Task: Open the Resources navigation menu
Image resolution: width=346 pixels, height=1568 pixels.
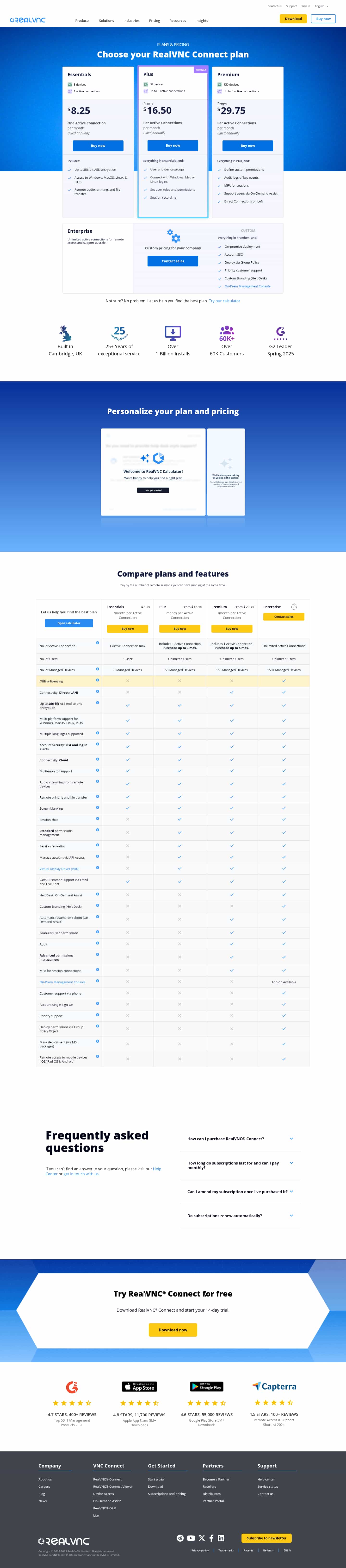Action: coord(178,21)
